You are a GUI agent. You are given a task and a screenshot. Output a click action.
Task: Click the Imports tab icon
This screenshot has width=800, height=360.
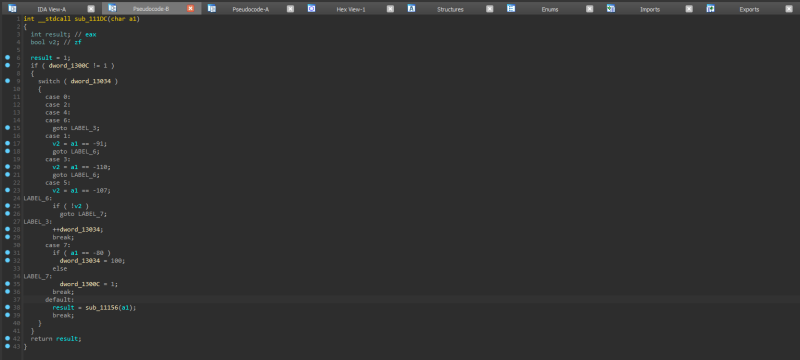610,8
